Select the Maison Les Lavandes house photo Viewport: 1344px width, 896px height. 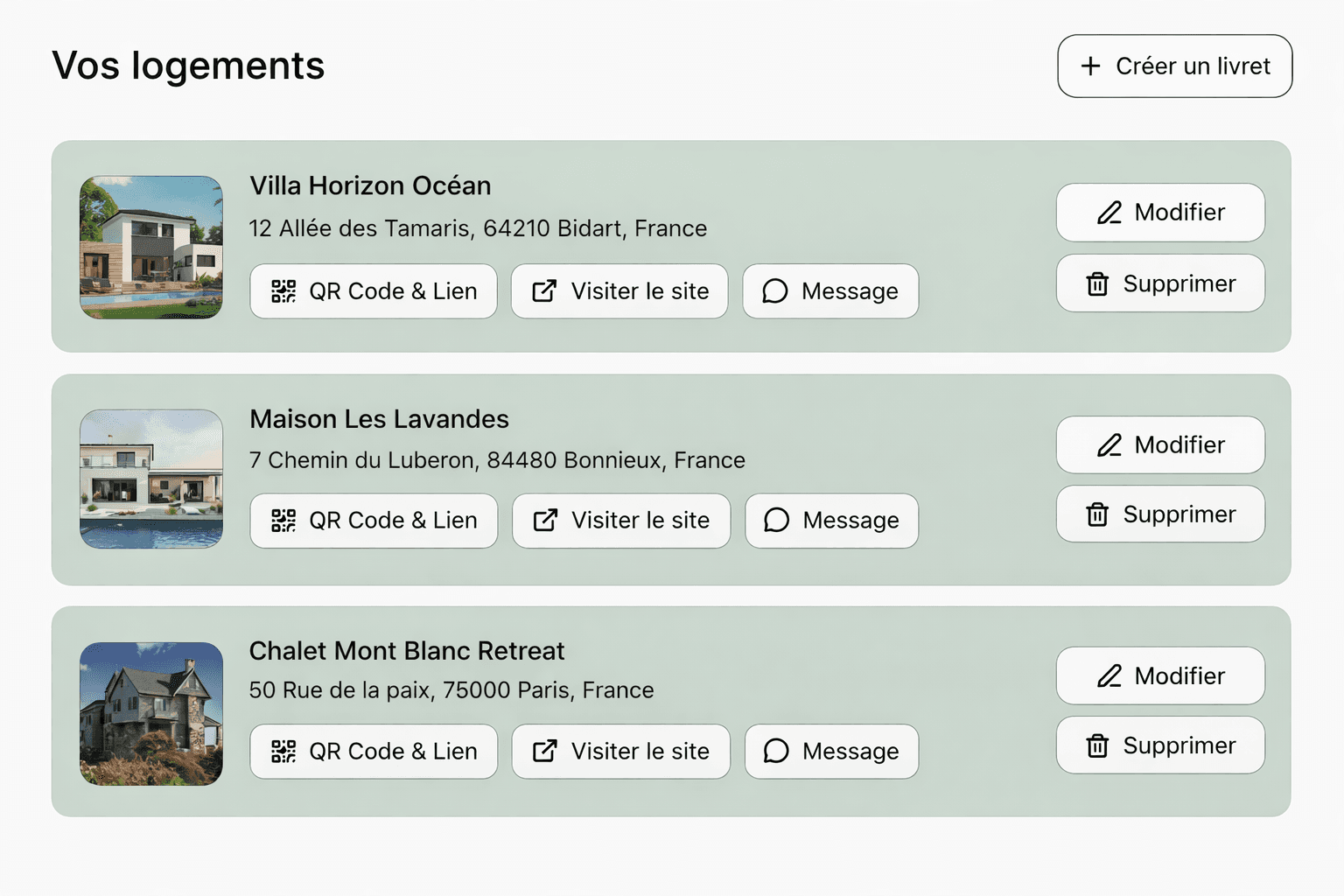click(x=150, y=479)
